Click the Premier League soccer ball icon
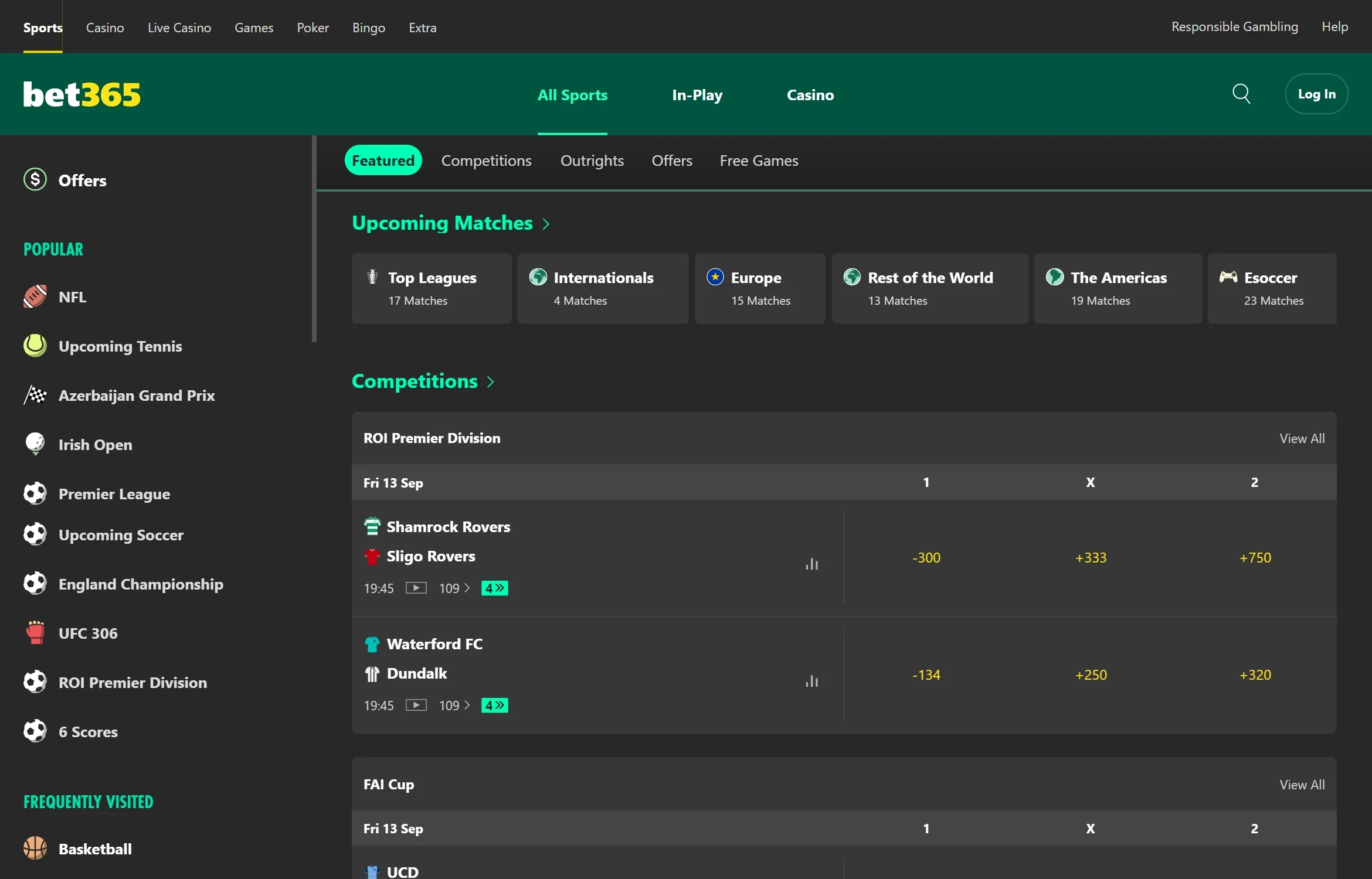The width and height of the screenshot is (1372, 879). pyautogui.click(x=35, y=493)
